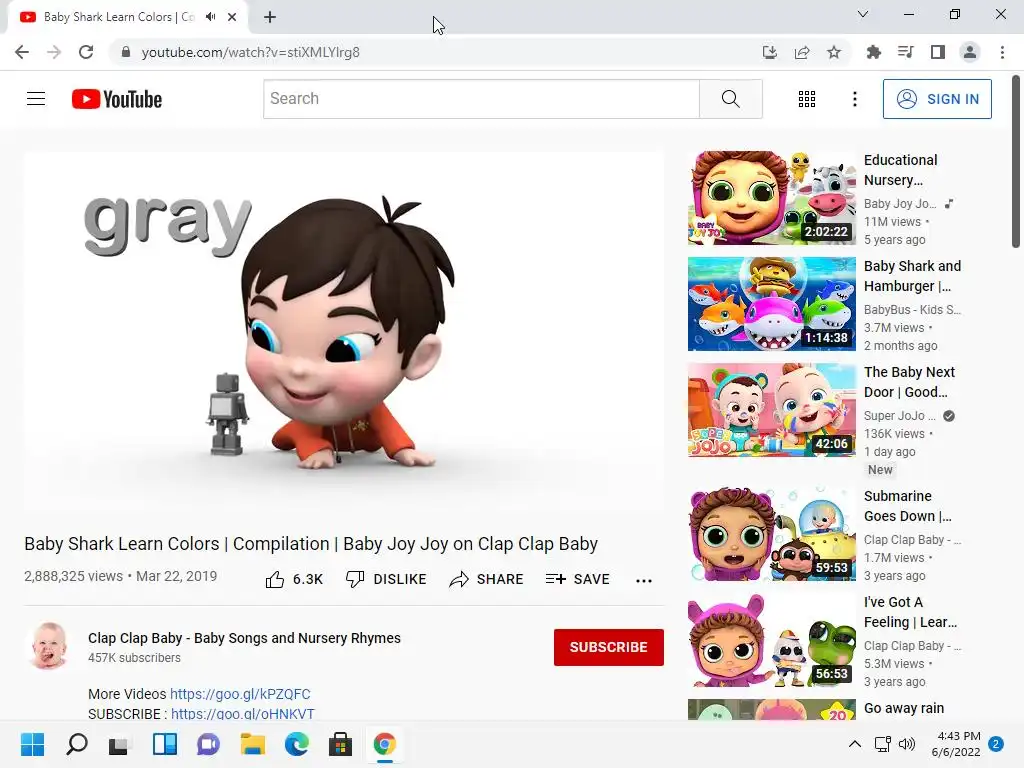1024x768 pixels.
Task: Click the share page icon in address bar
Action: [x=802, y=52]
